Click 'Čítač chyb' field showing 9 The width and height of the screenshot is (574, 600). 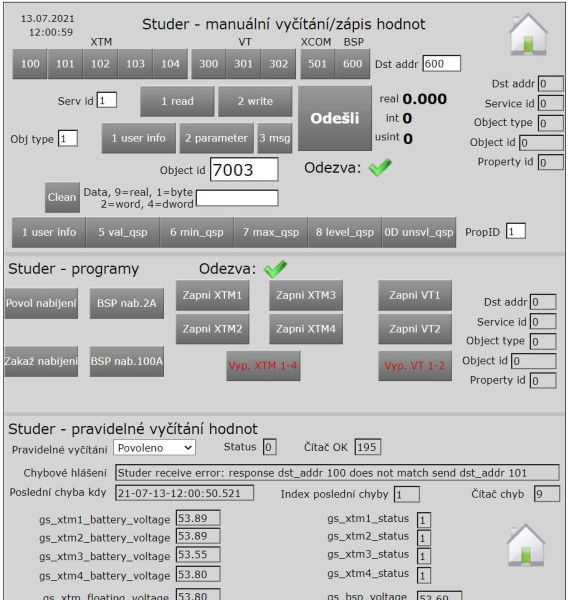coord(547,494)
